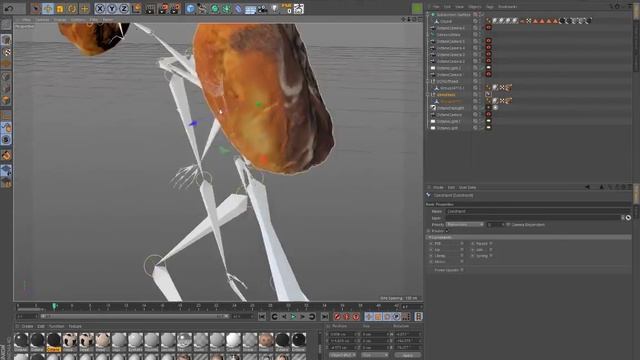Screen dimensions: 640x360
Task: Open Material Manager Create menu
Action: pos(27,327)
